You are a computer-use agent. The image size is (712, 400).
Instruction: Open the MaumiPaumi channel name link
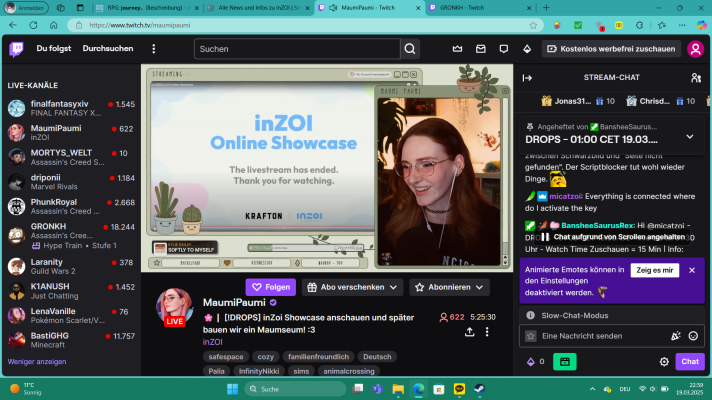coord(234,302)
